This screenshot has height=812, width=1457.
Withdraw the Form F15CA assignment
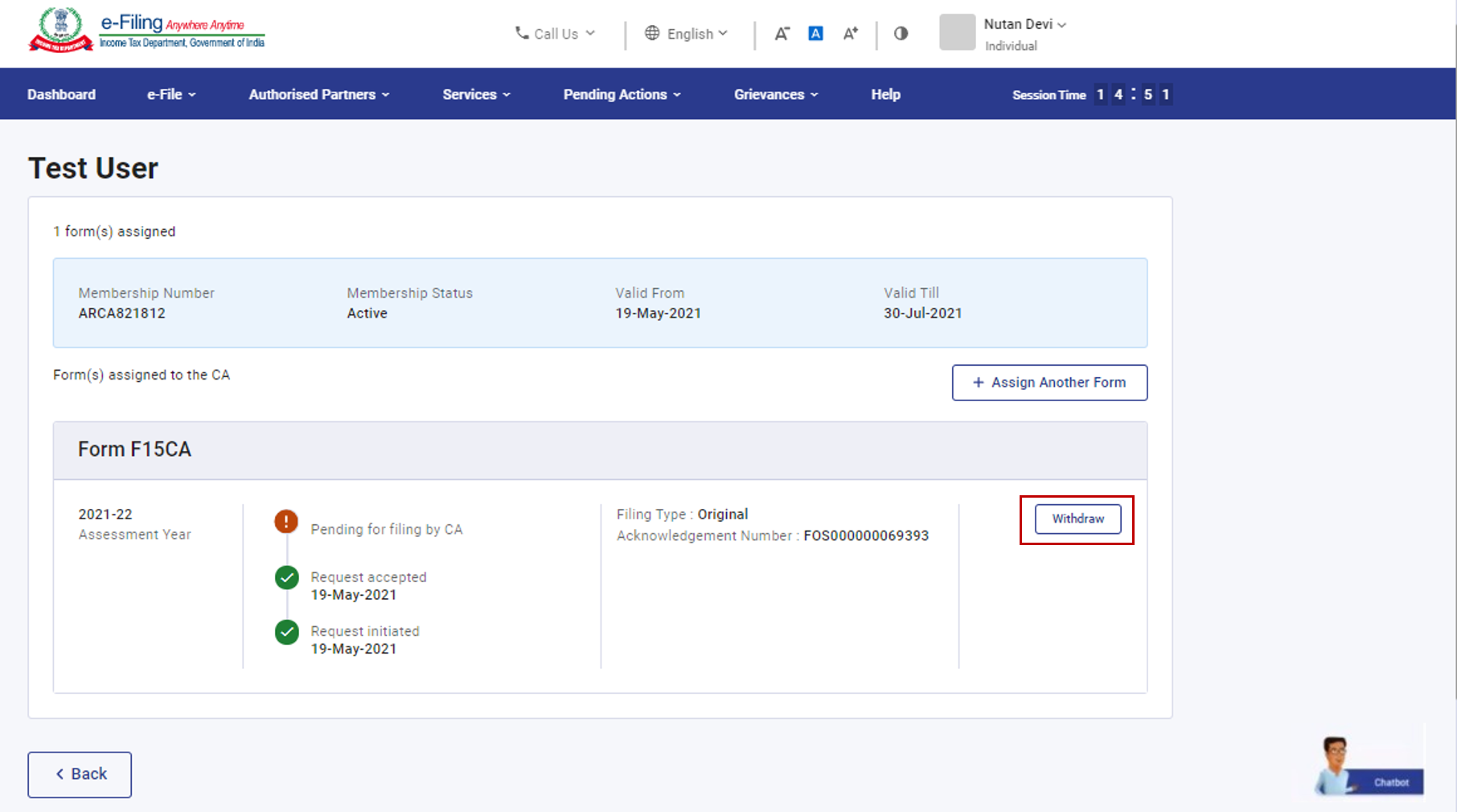click(x=1077, y=519)
